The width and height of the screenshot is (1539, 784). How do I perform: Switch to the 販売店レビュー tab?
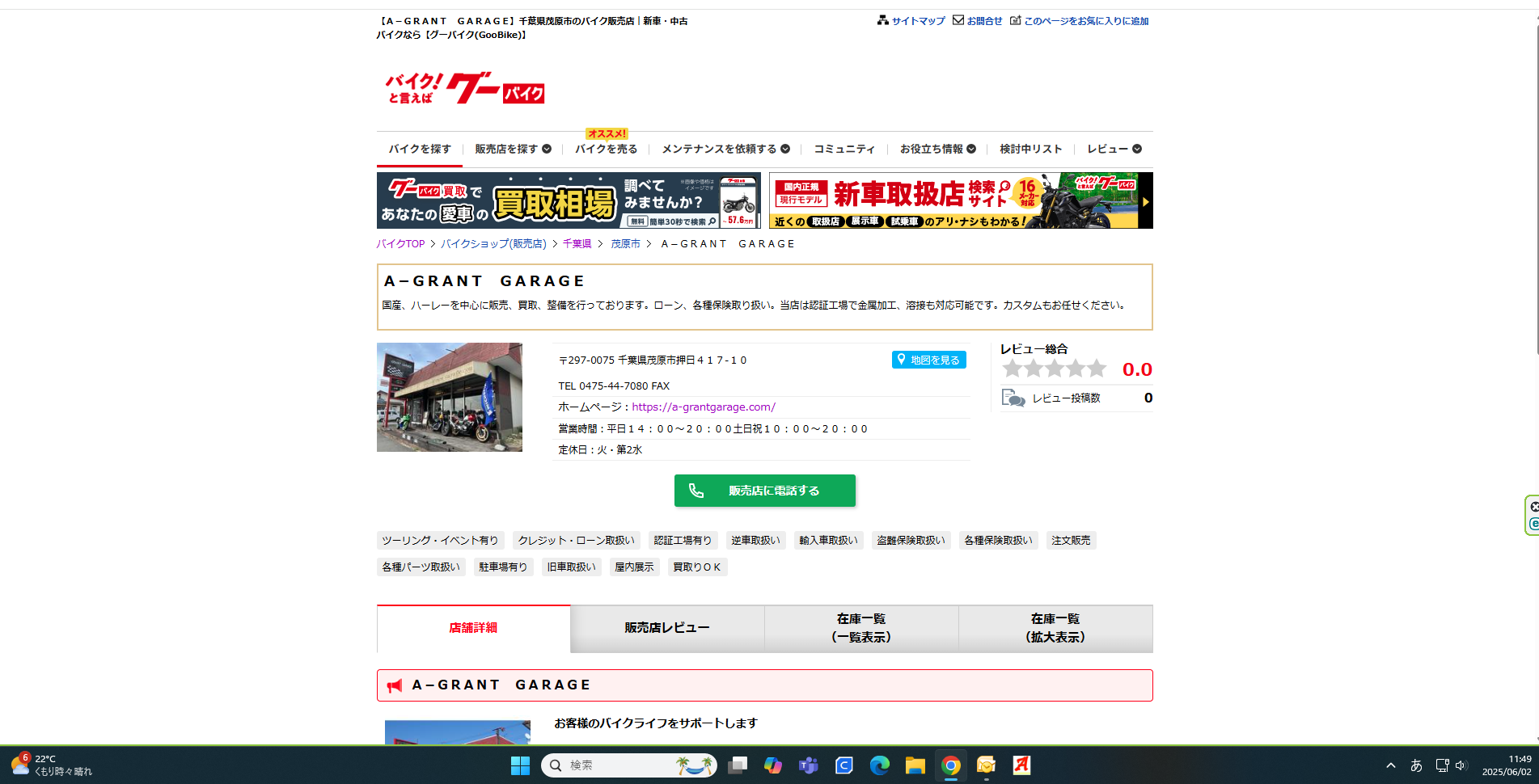(x=667, y=629)
